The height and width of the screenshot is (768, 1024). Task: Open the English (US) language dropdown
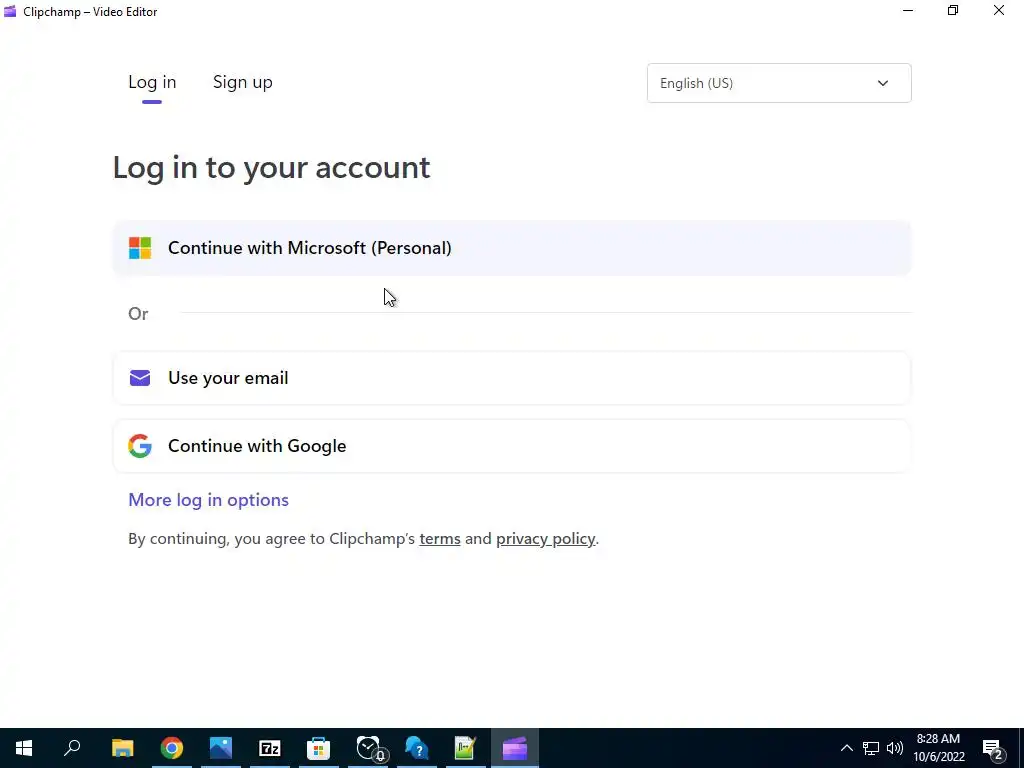[x=779, y=83]
